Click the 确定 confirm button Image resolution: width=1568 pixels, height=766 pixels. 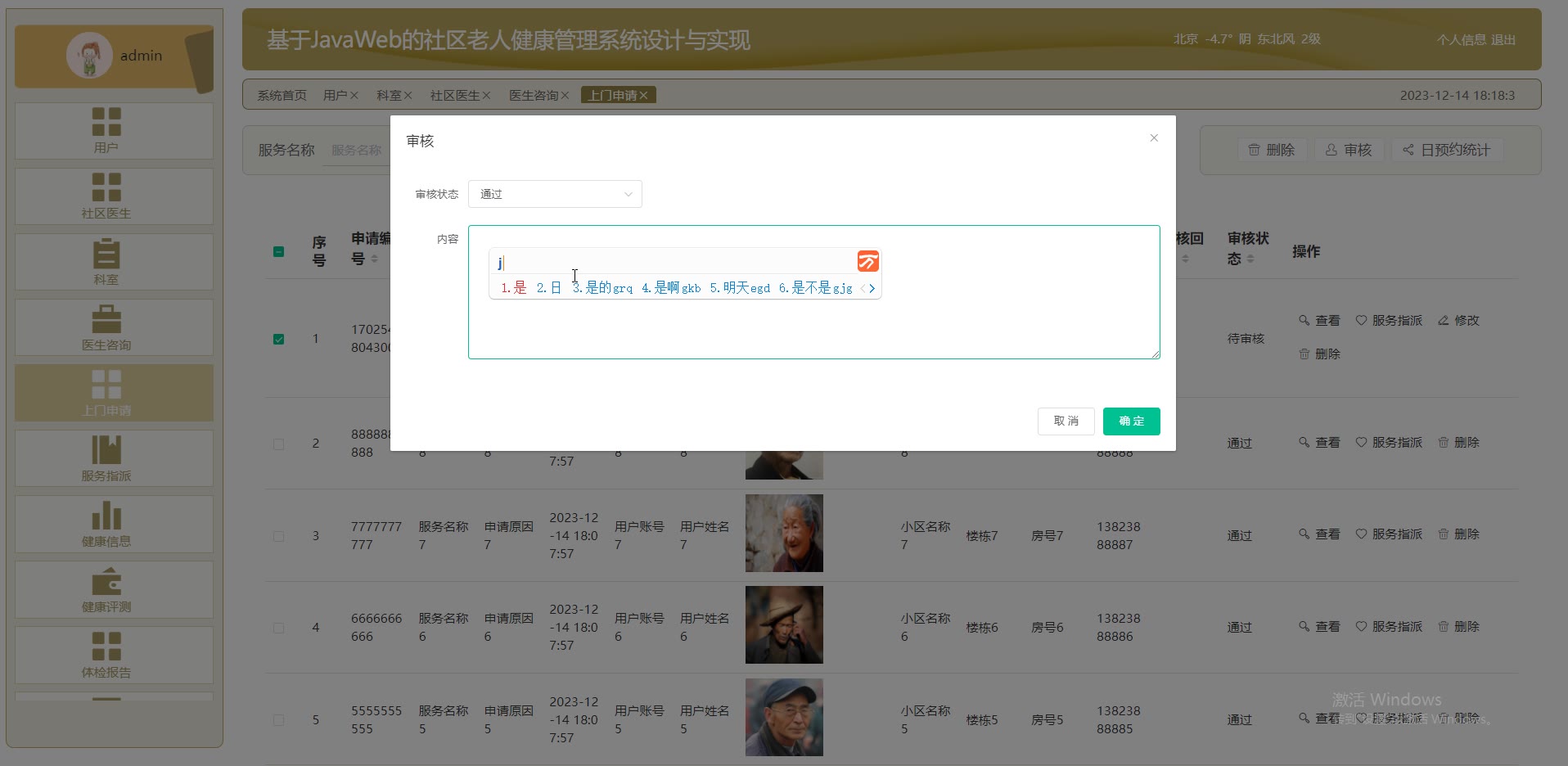[1131, 421]
